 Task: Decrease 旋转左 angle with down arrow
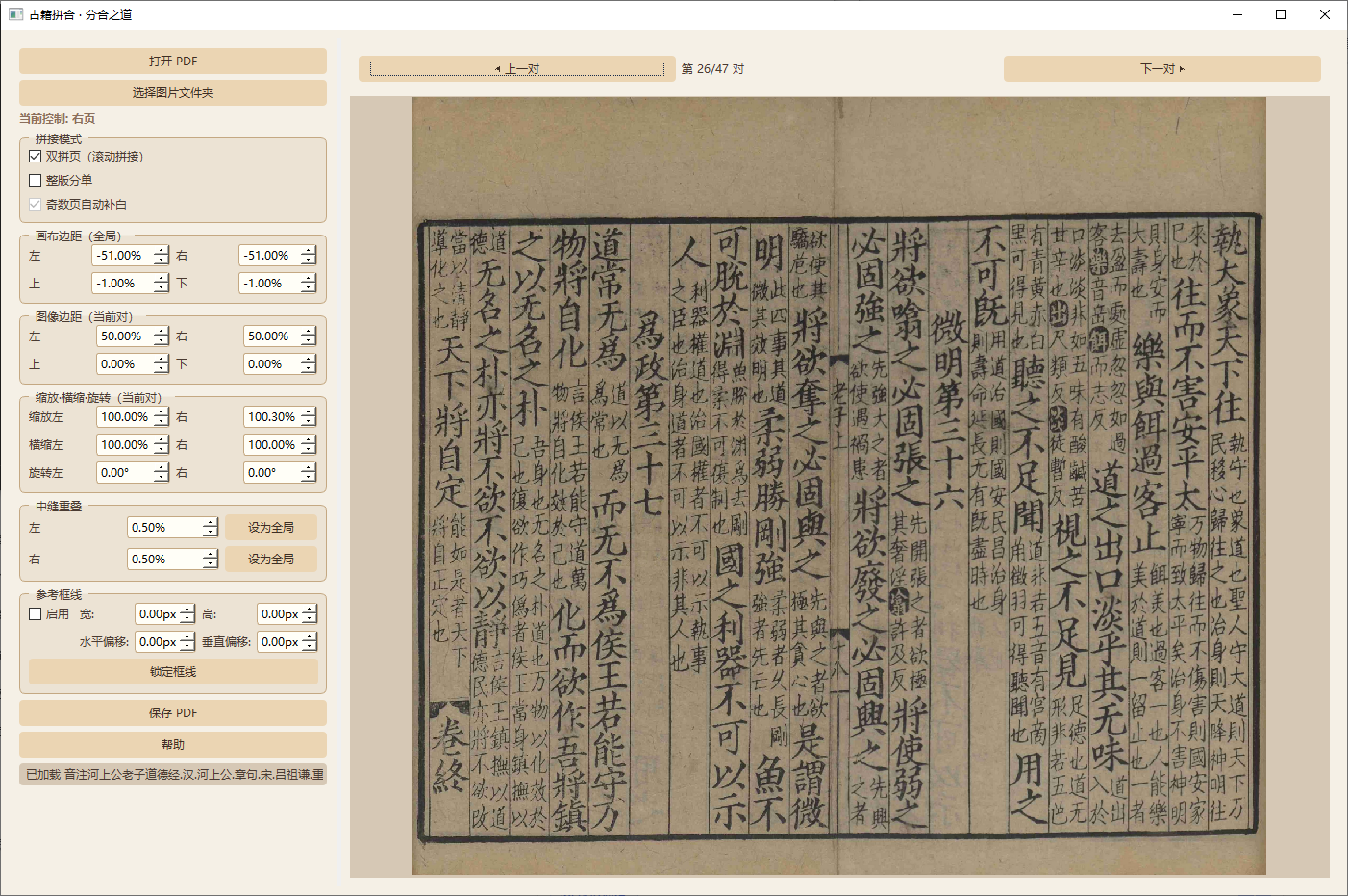[162, 478]
